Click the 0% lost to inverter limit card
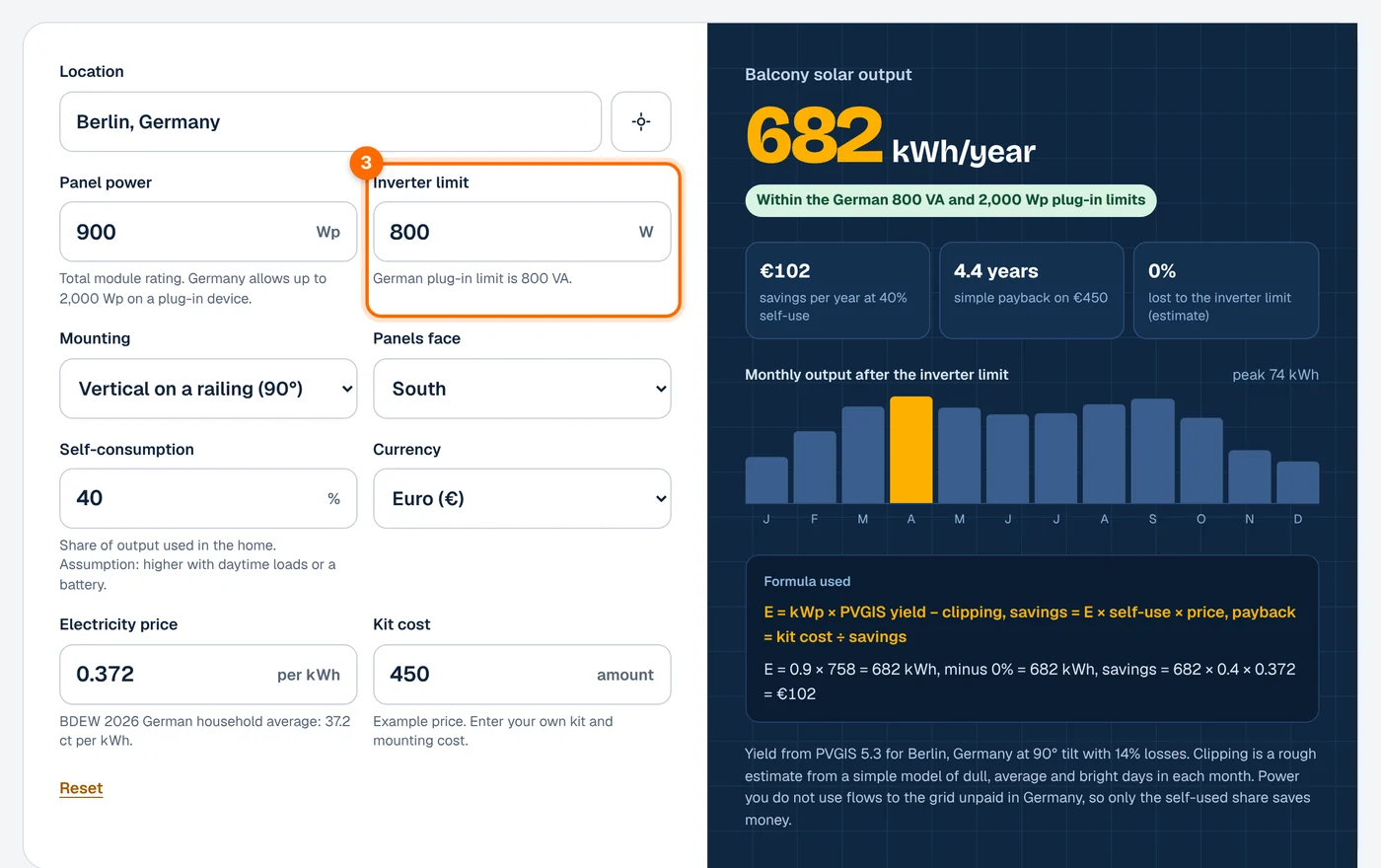Image resolution: width=1381 pixels, height=868 pixels. [x=1226, y=290]
